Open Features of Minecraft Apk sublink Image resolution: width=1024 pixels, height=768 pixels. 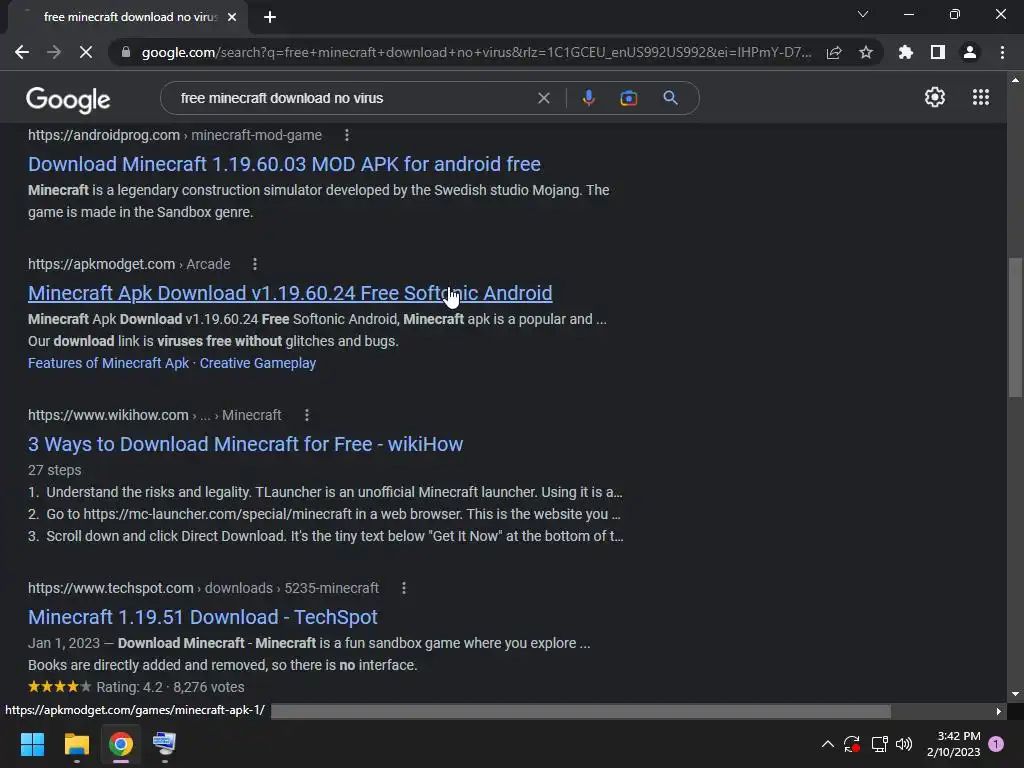[x=108, y=363]
